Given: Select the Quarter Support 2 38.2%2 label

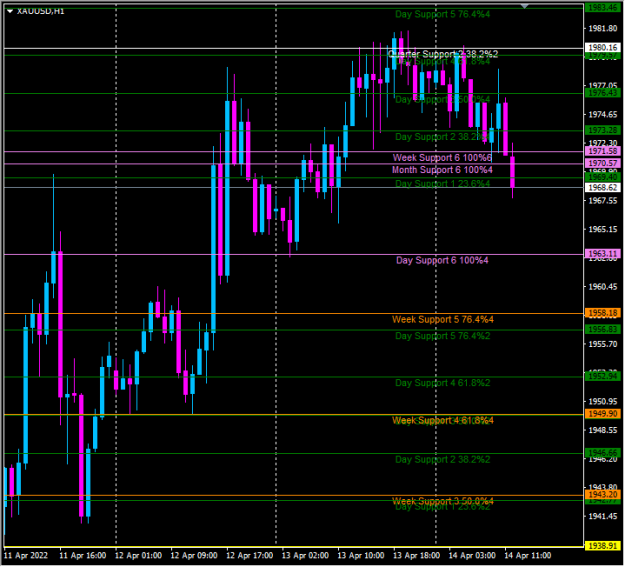Looking at the screenshot, I should pos(442,54).
